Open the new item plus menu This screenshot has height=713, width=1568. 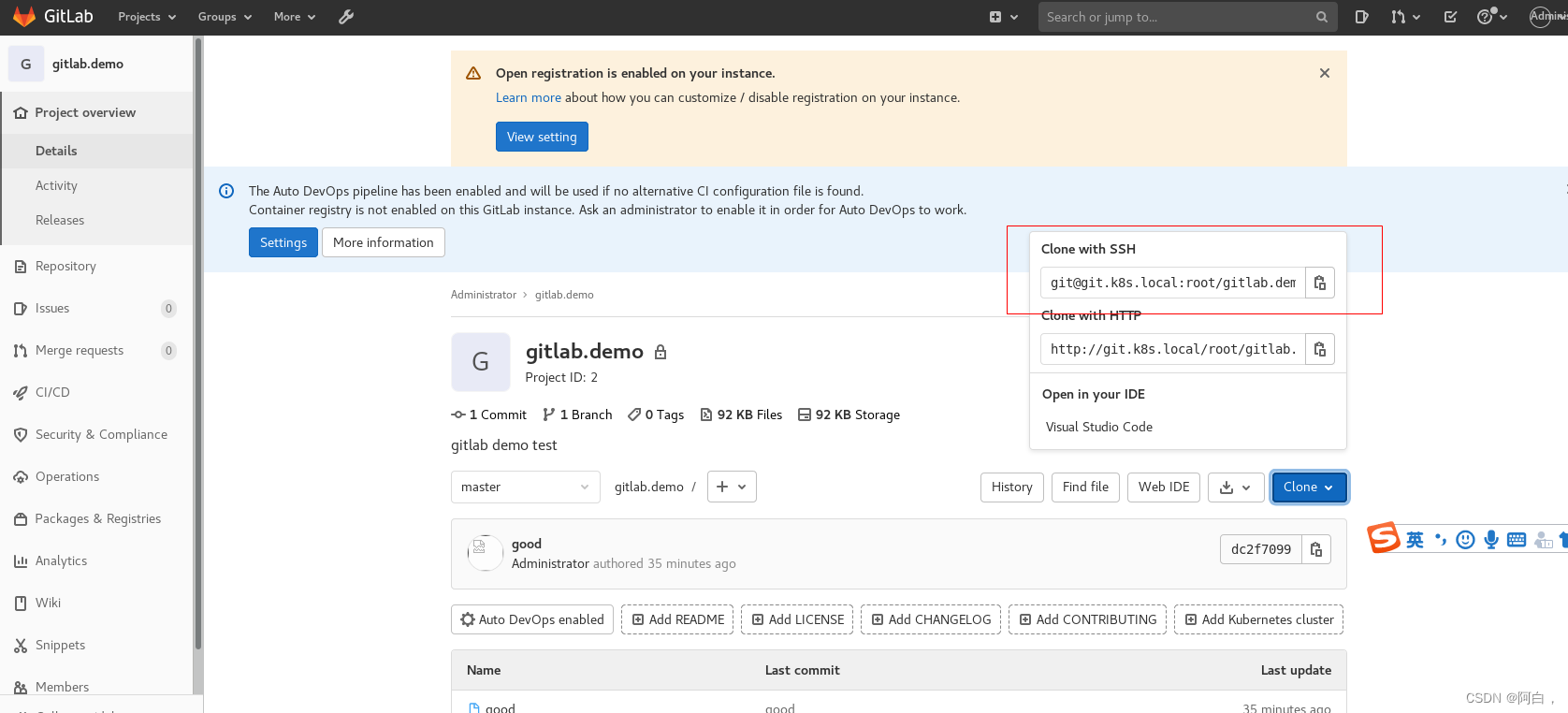[x=1004, y=17]
